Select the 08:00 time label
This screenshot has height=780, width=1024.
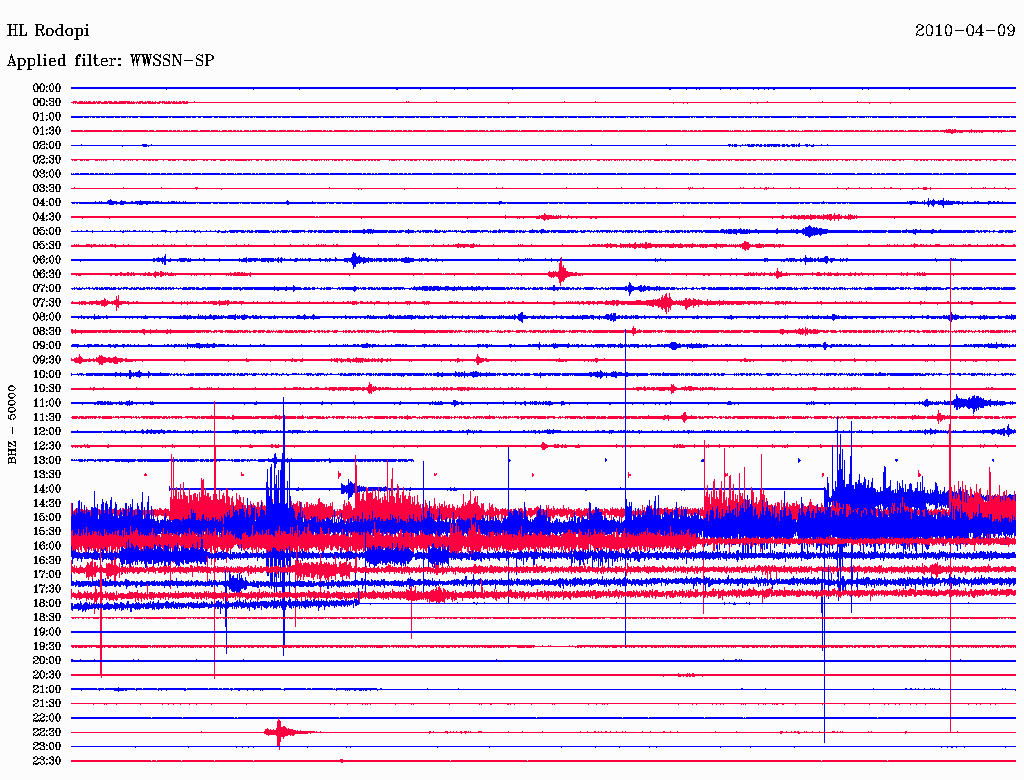(x=47, y=317)
